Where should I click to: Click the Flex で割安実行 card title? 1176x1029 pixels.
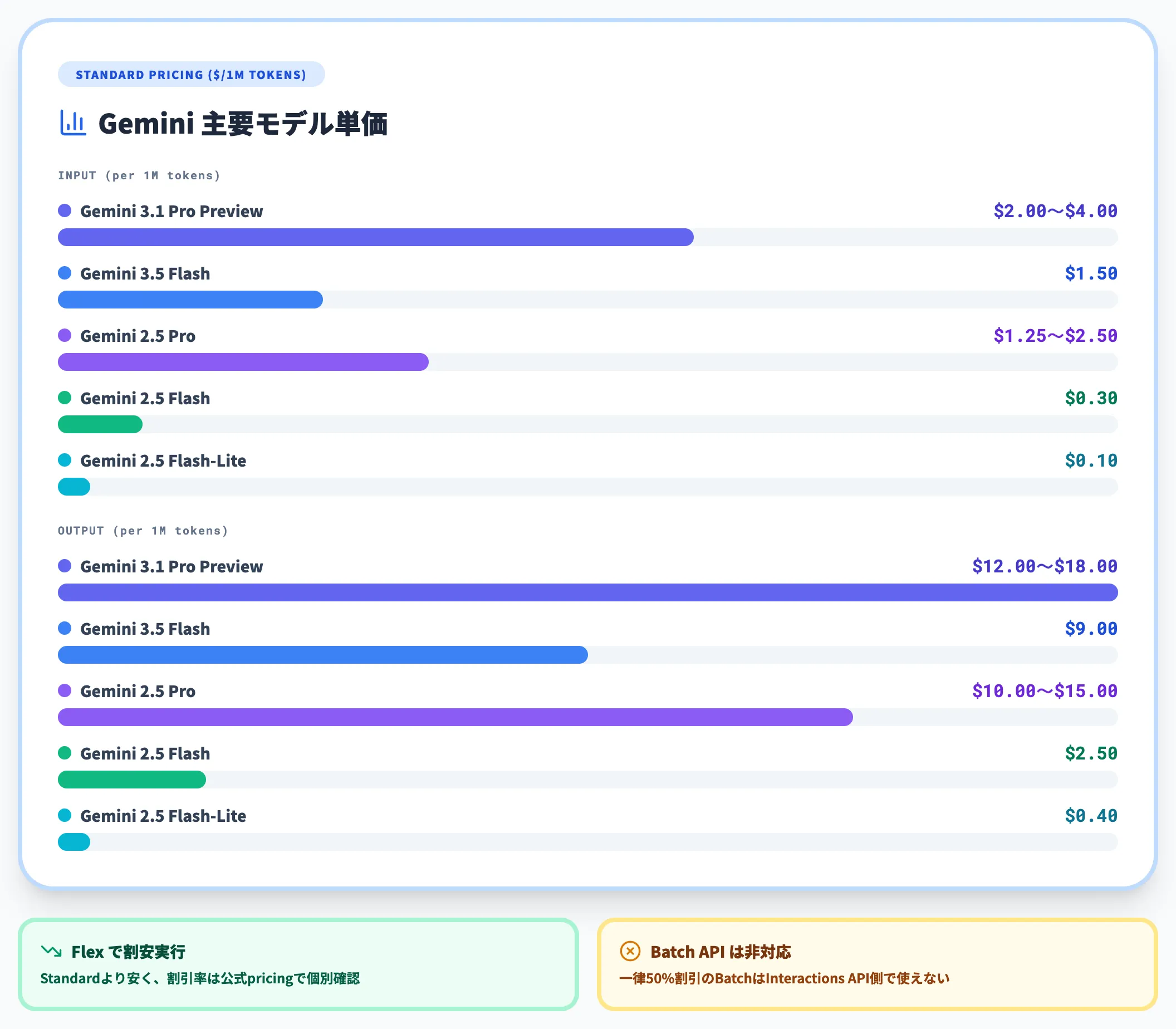click(128, 952)
